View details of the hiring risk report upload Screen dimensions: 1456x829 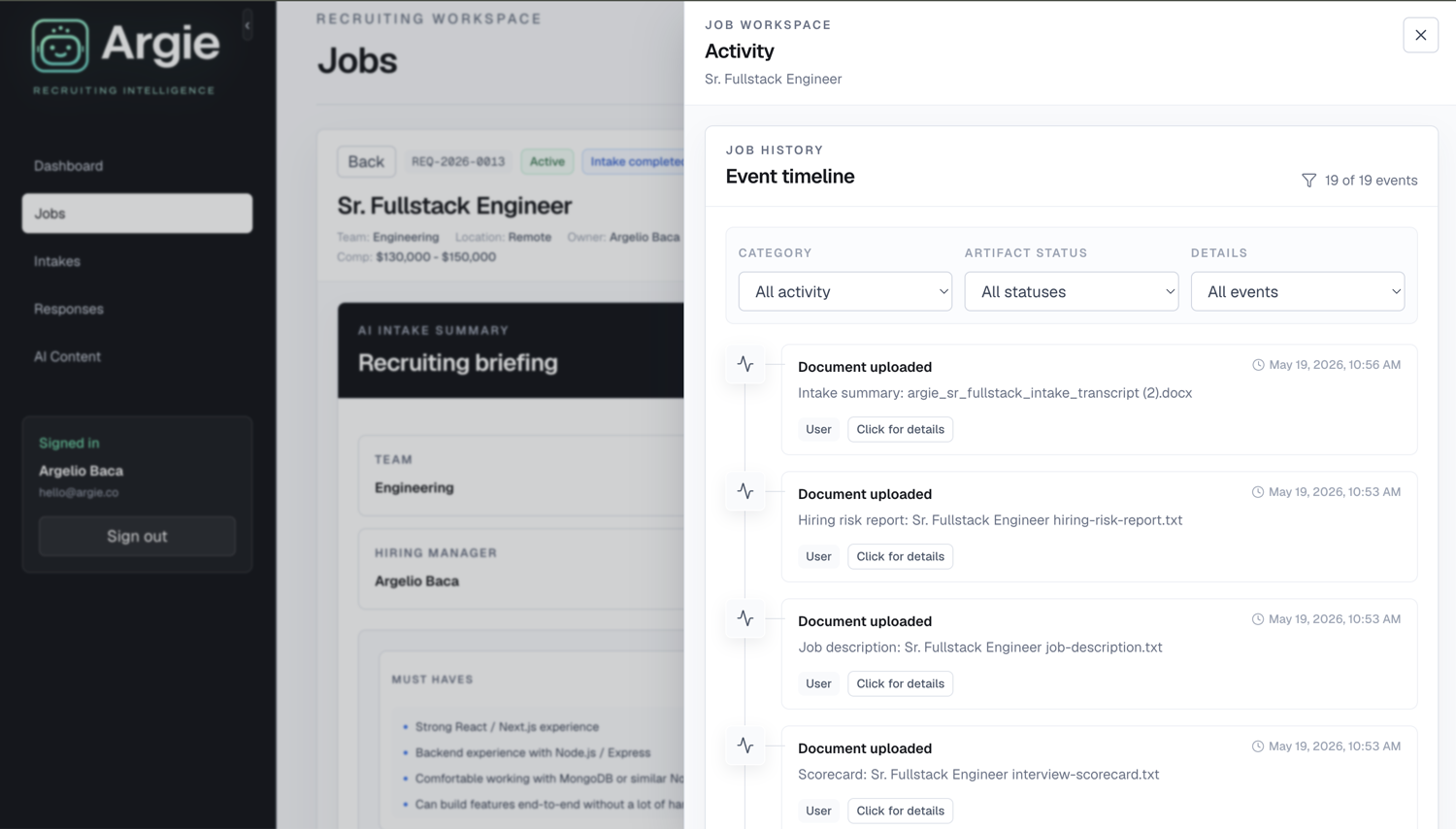pos(900,556)
